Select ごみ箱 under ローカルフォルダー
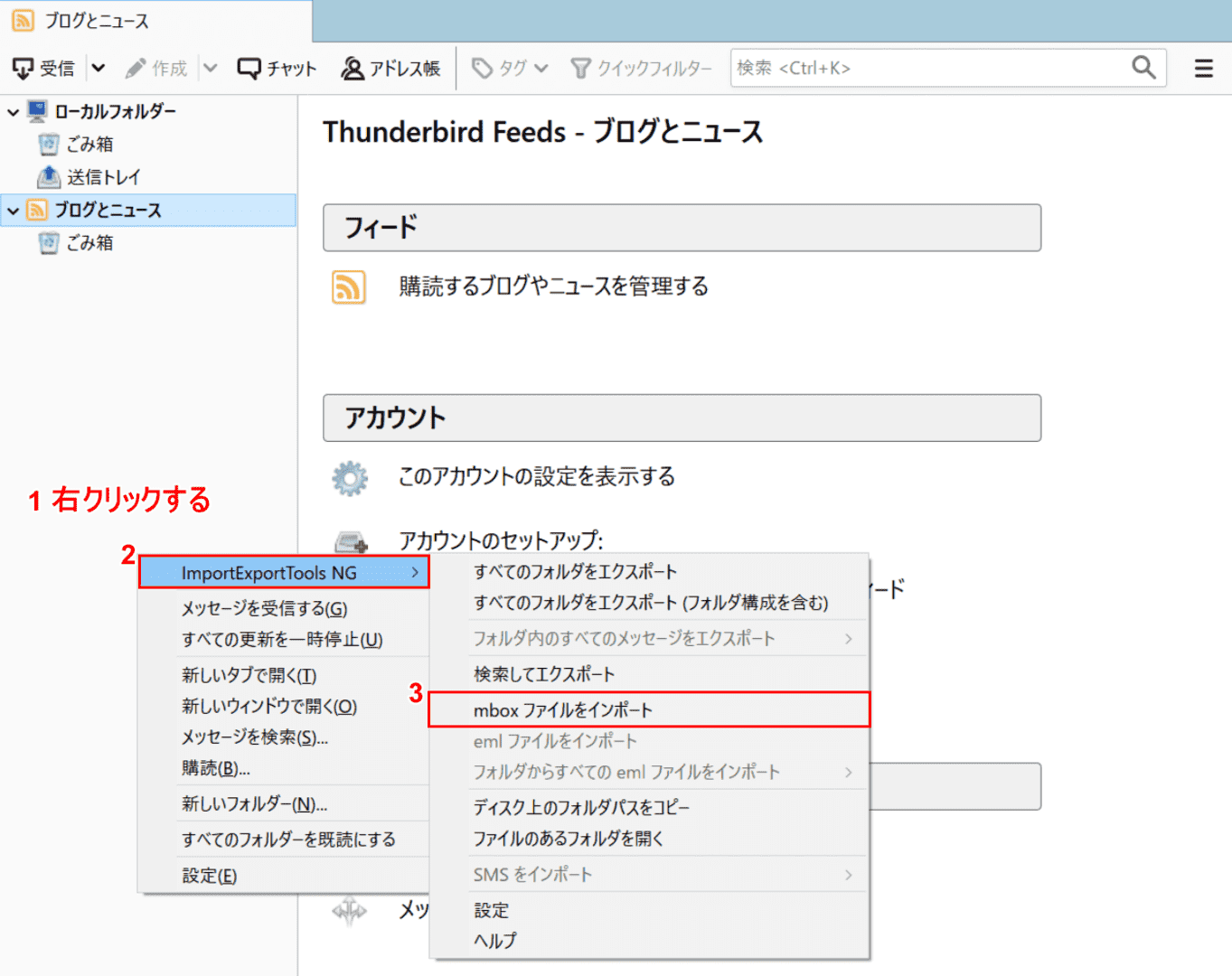This screenshot has width=1232, height=976. 89,145
